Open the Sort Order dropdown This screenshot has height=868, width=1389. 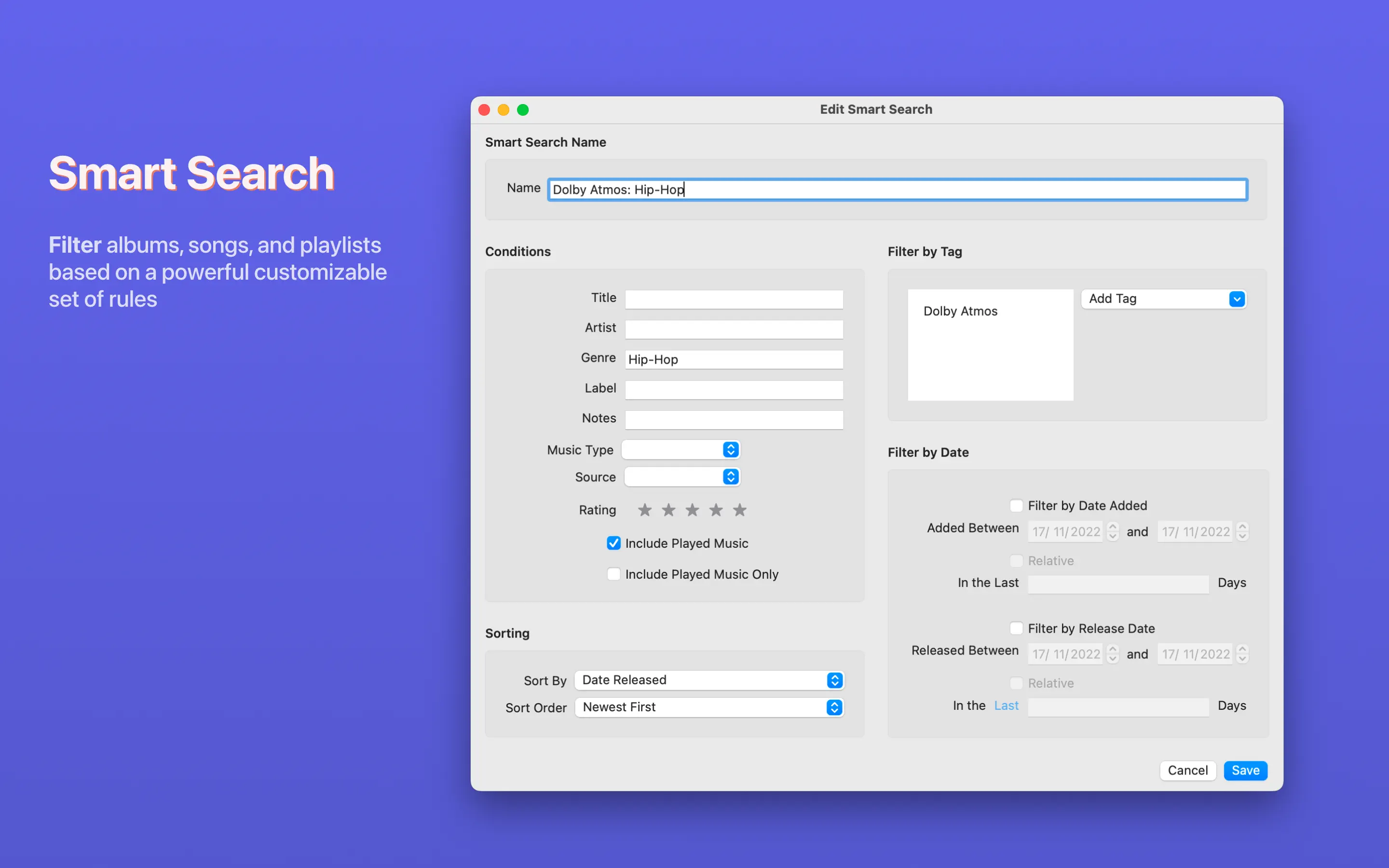(x=709, y=707)
